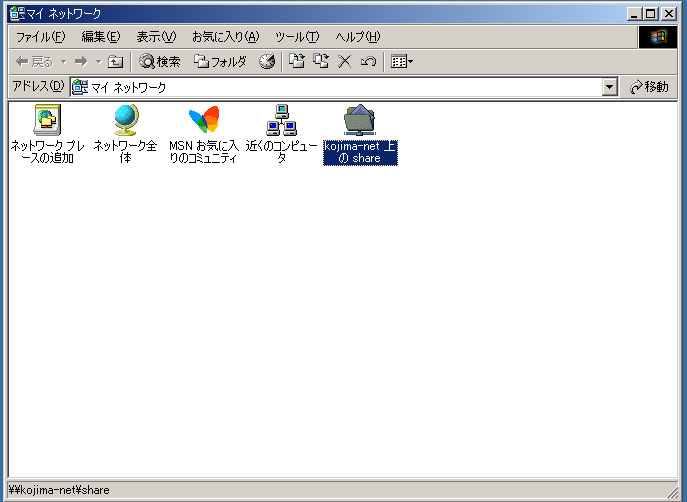Click status bar text ¥¥kojima-net¥share

59,490
